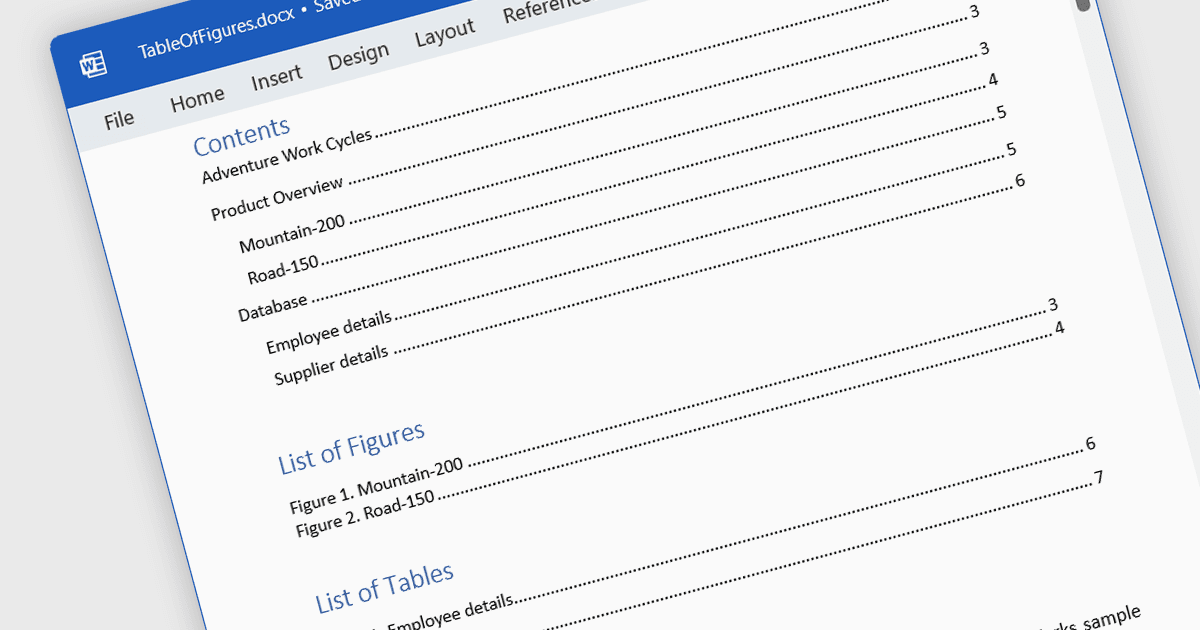Viewport: 1200px width, 630px height.
Task: Click the List of Figures heading
Action: pos(352,447)
